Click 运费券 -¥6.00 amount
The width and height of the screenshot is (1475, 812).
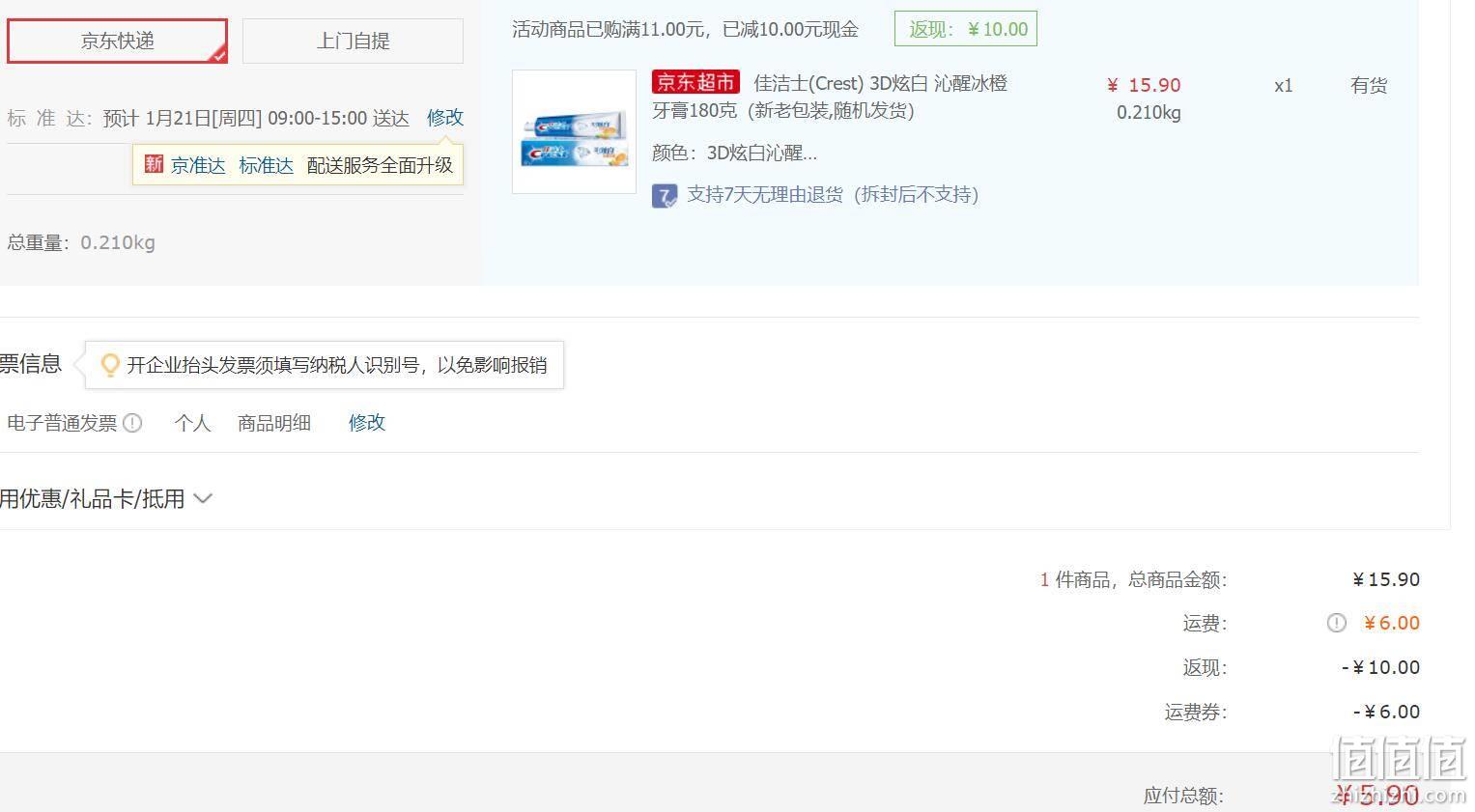(1386, 712)
